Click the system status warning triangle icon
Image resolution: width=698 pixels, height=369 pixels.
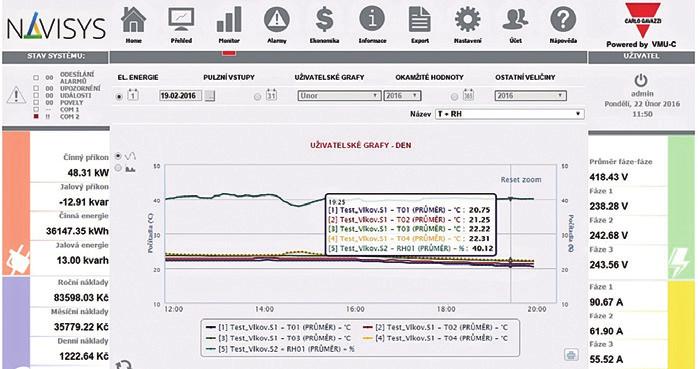tap(16, 95)
